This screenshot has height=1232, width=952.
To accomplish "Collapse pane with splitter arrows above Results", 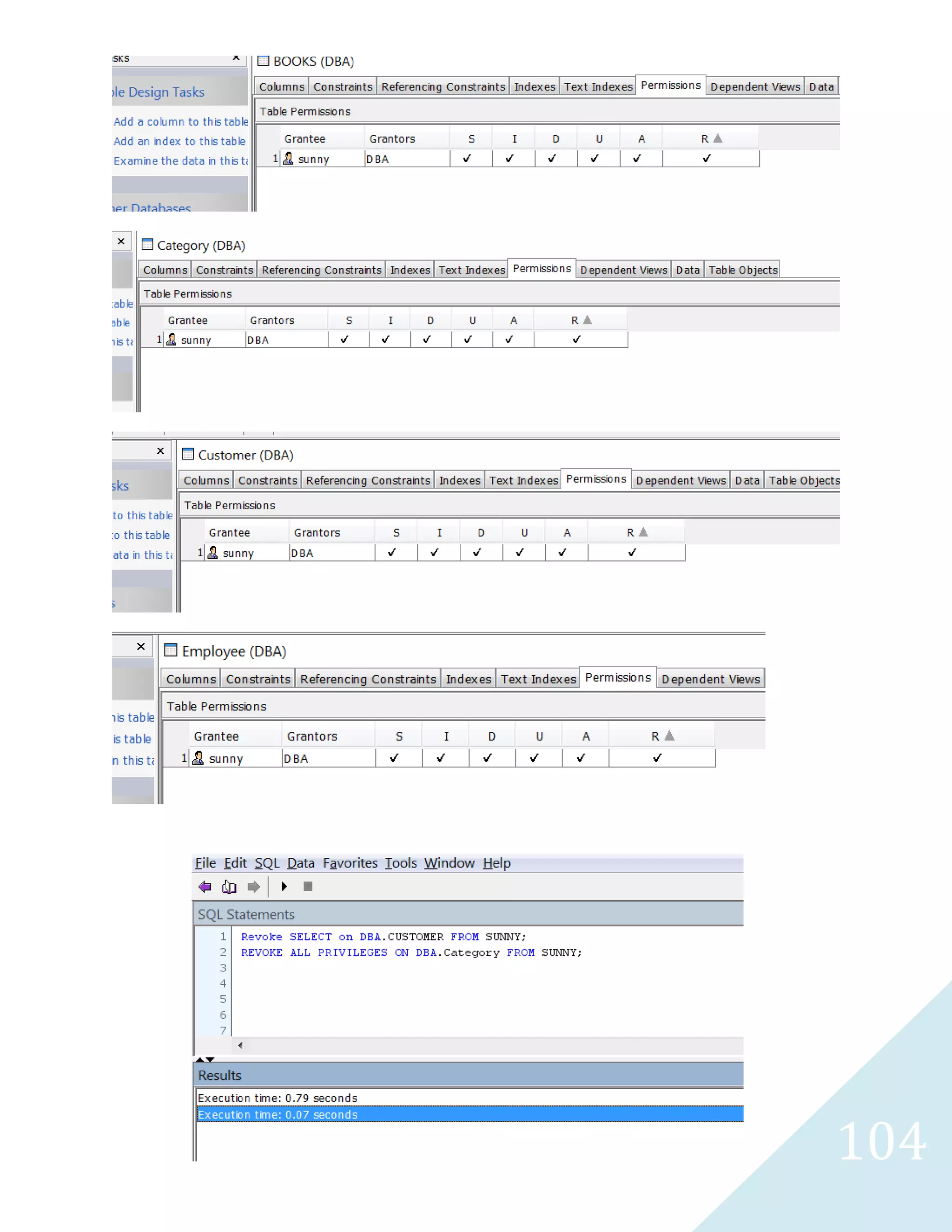I will (205, 1060).
